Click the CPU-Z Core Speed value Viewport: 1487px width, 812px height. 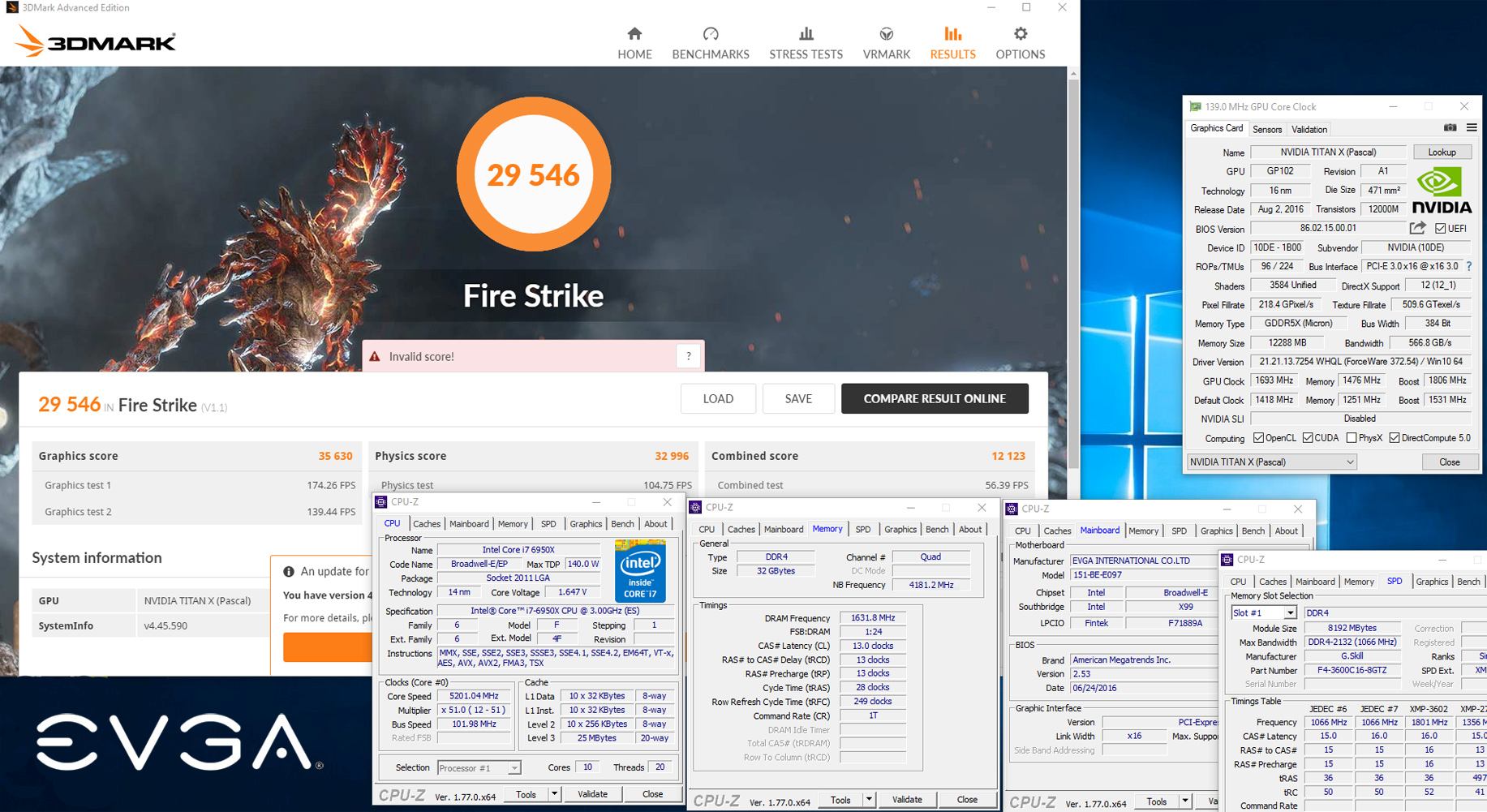[x=473, y=696]
